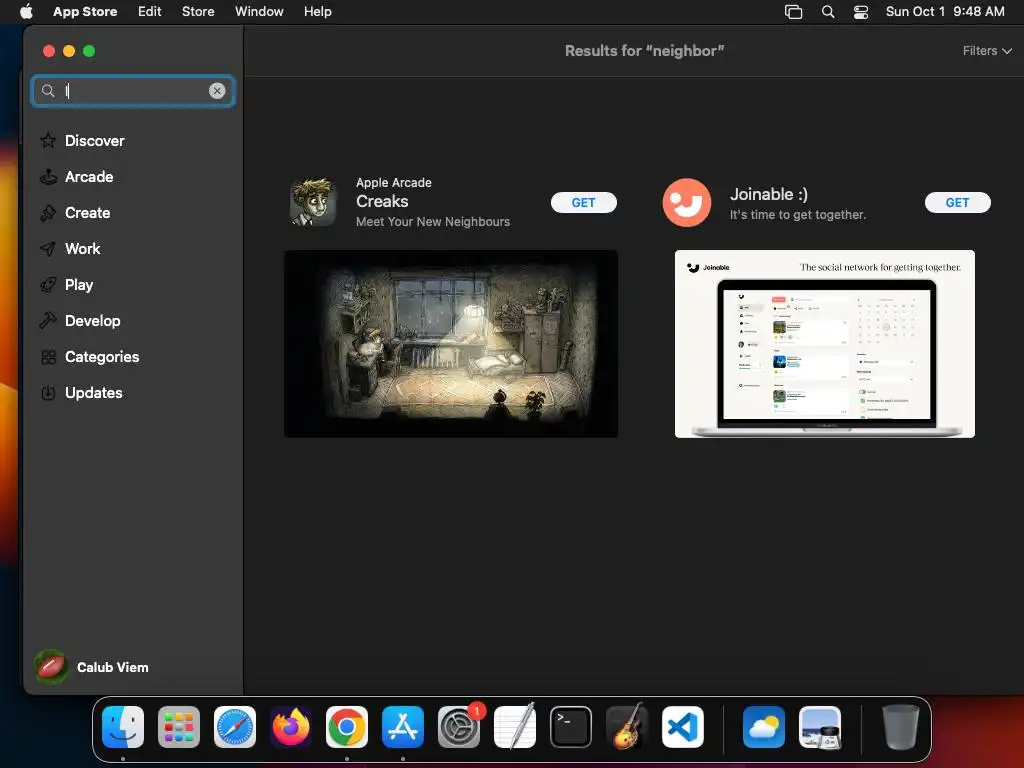
Task: Click "Meet Your New Neighbours" subtitle
Action: 433,222
